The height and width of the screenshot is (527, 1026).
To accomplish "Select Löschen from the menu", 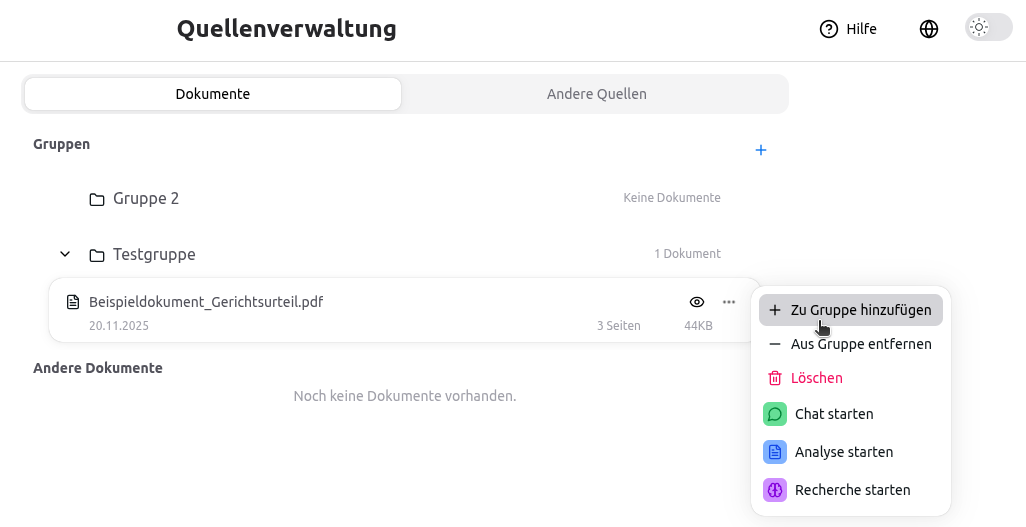I will coord(851,378).
